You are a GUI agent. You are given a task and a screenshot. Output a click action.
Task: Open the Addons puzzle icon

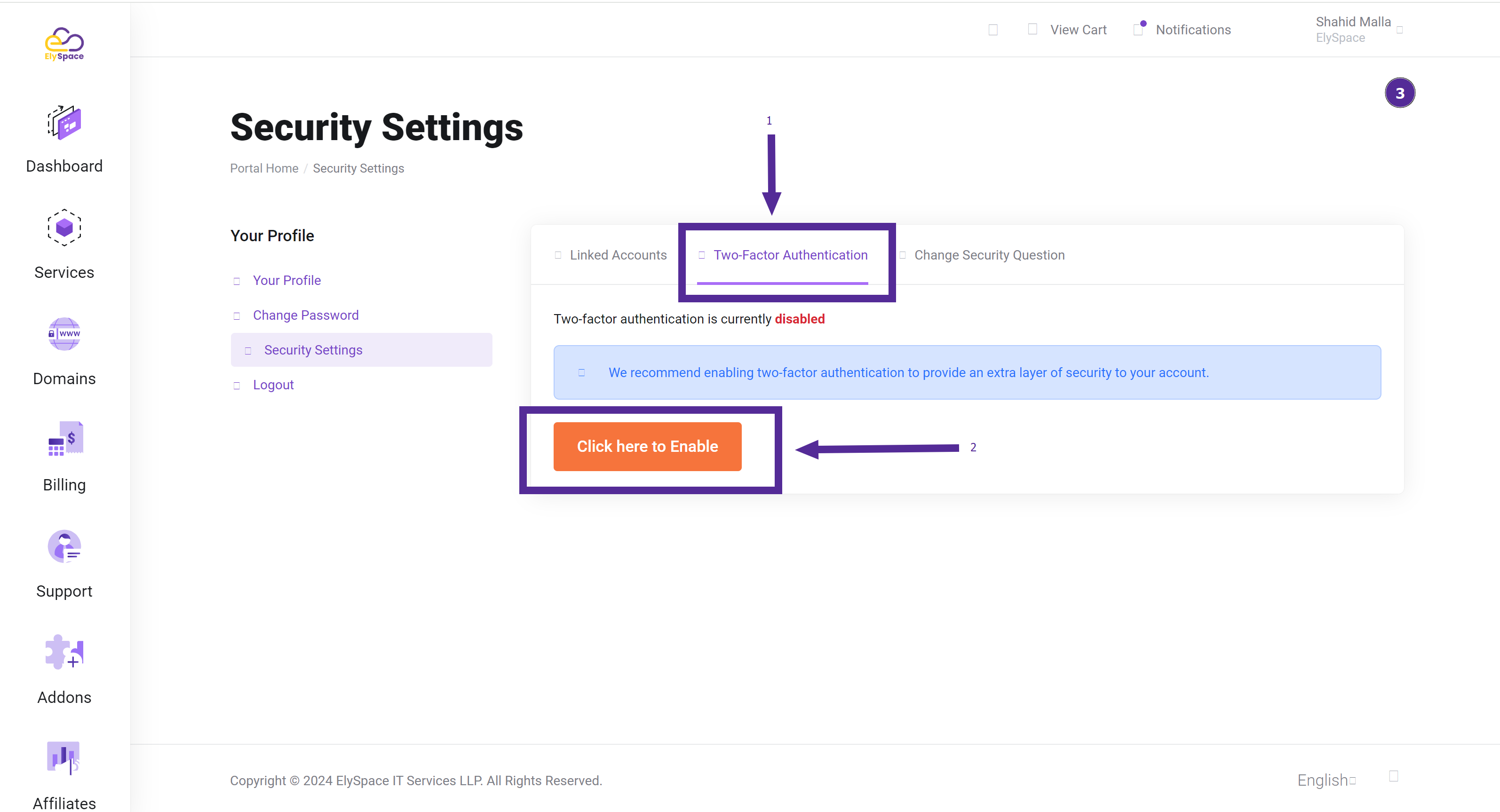coord(64,653)
